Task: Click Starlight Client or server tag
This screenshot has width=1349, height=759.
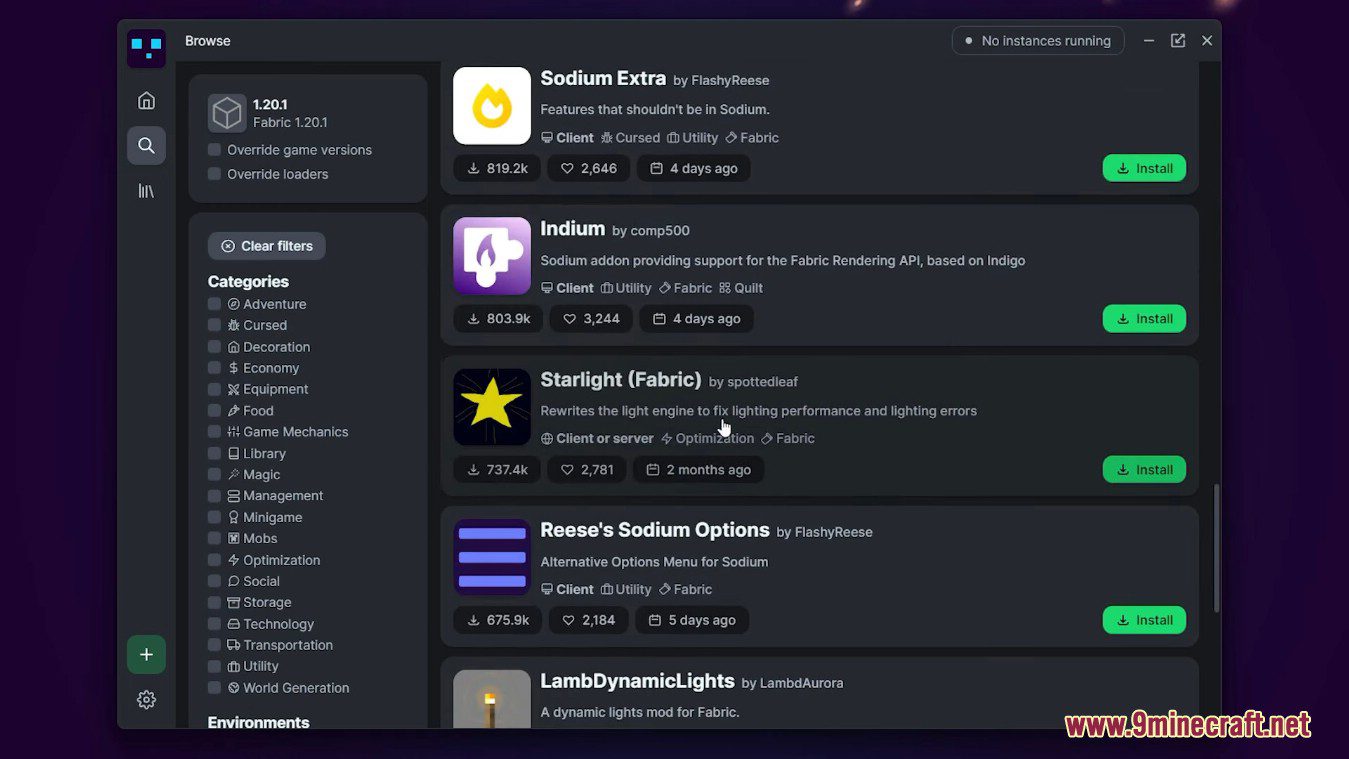Action: [597, 438]
